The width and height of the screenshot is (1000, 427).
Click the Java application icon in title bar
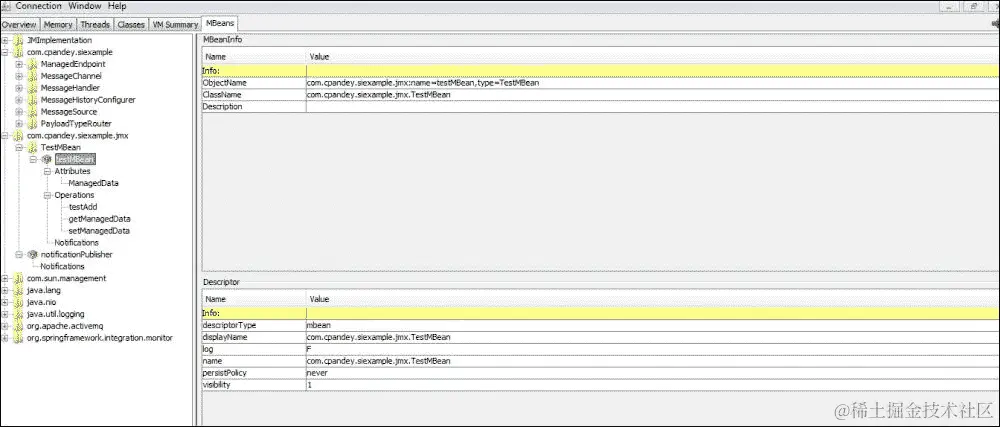[6, 6]
